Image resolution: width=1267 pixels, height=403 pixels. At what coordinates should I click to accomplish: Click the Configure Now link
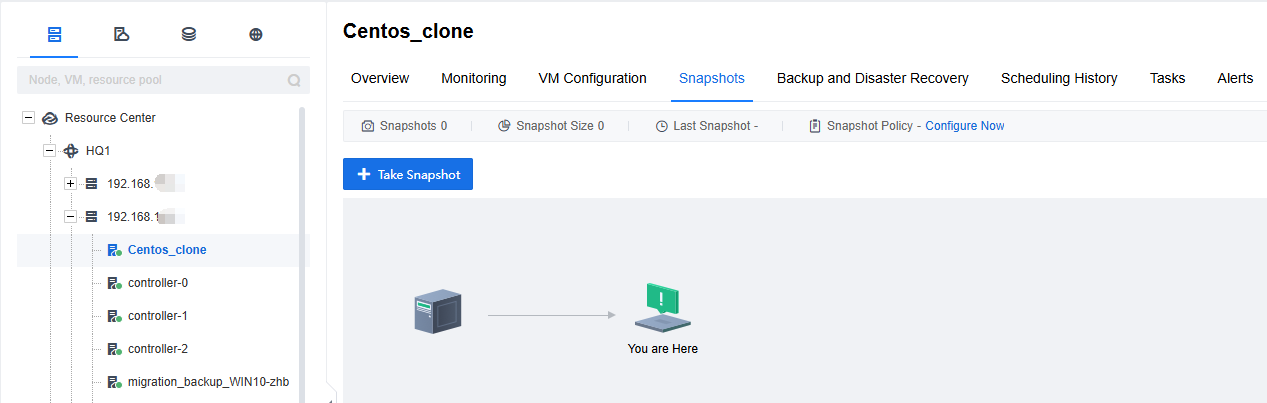click(965, 126)
